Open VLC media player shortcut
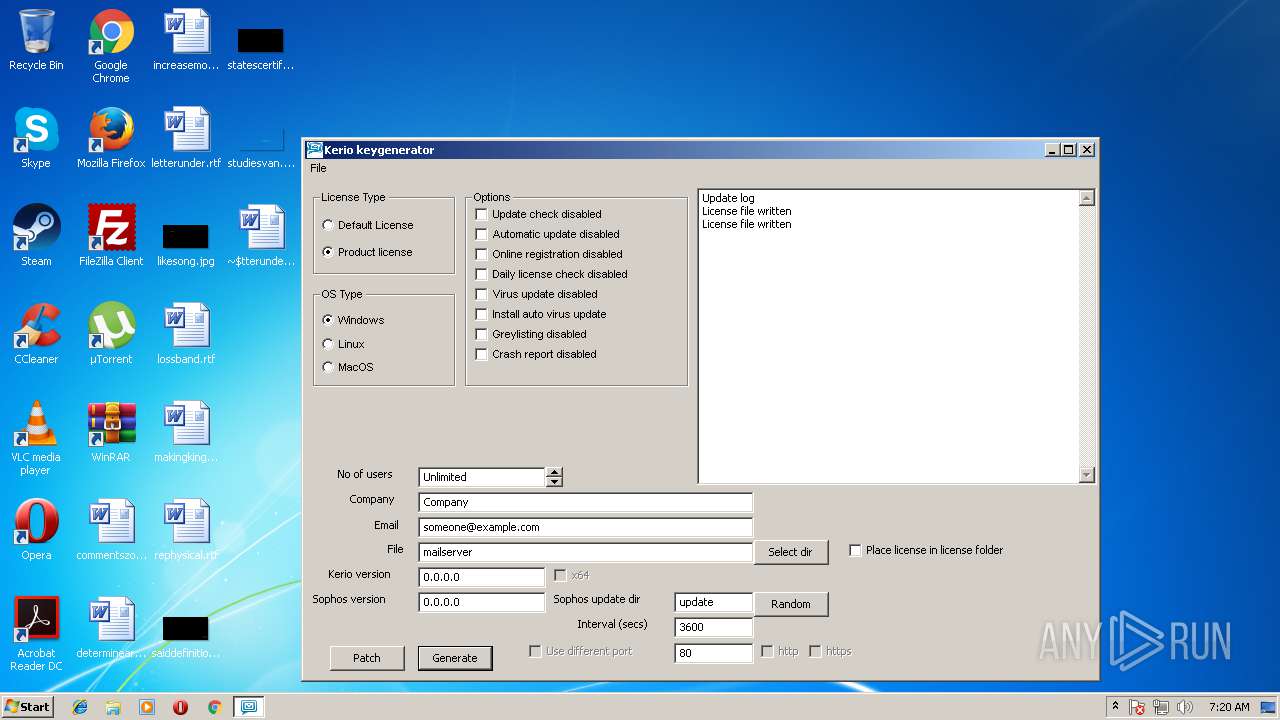Viewport: 1280px width, 720px height. click(x=36, y=438)
